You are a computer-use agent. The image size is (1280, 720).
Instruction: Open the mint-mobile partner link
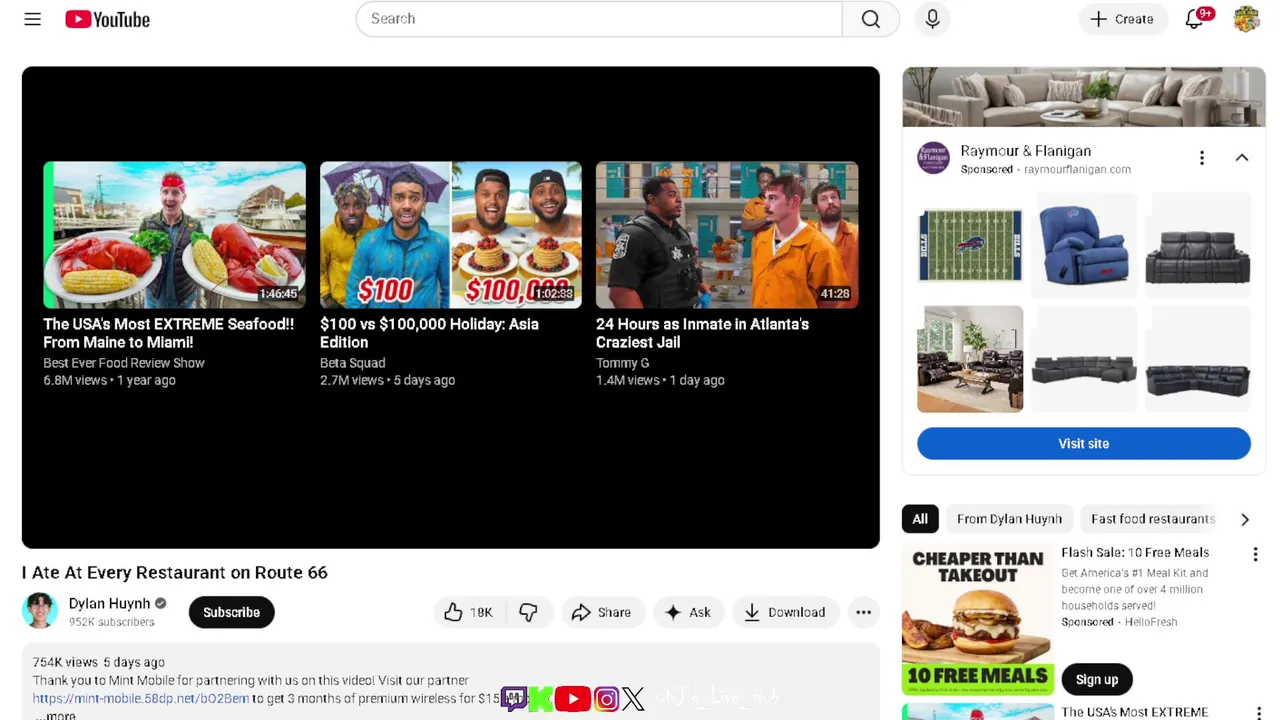click(x=141, y=698)
